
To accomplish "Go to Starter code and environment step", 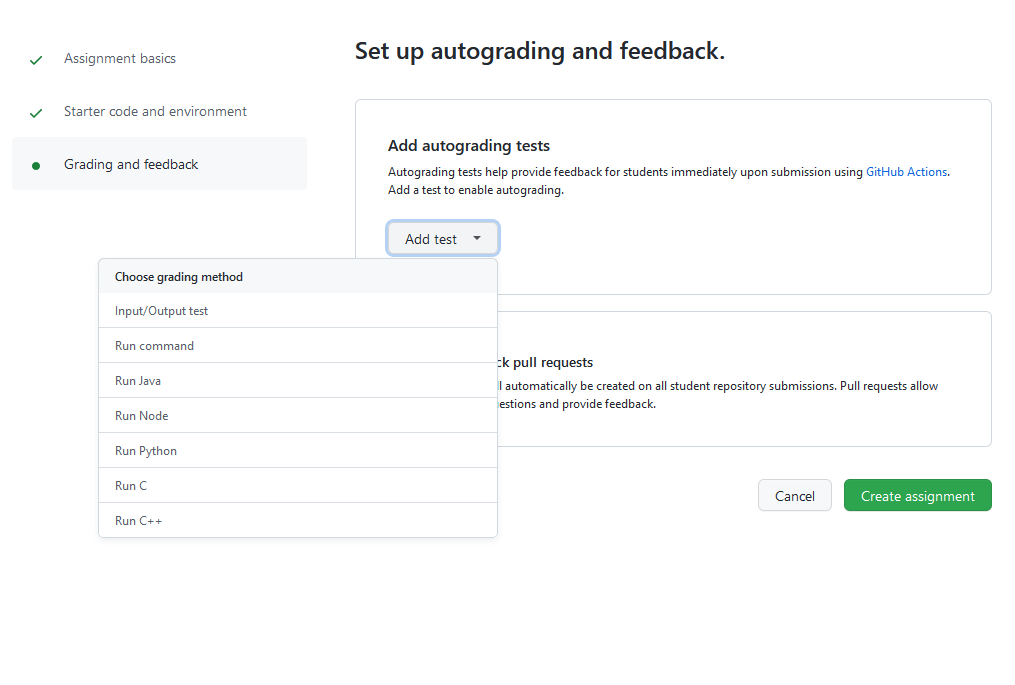I will point(155,111).
